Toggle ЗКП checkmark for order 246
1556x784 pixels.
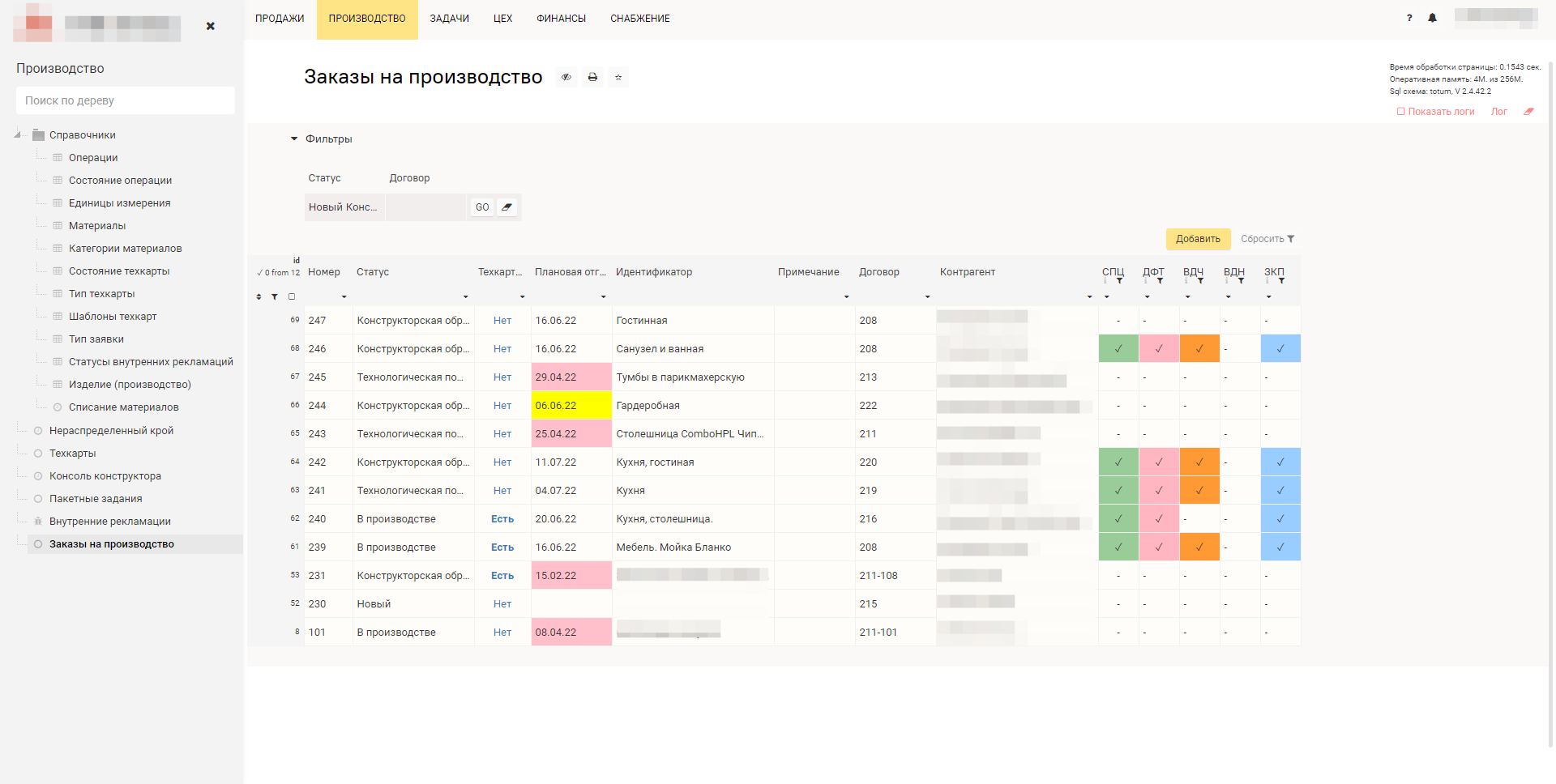(1280, 348)
